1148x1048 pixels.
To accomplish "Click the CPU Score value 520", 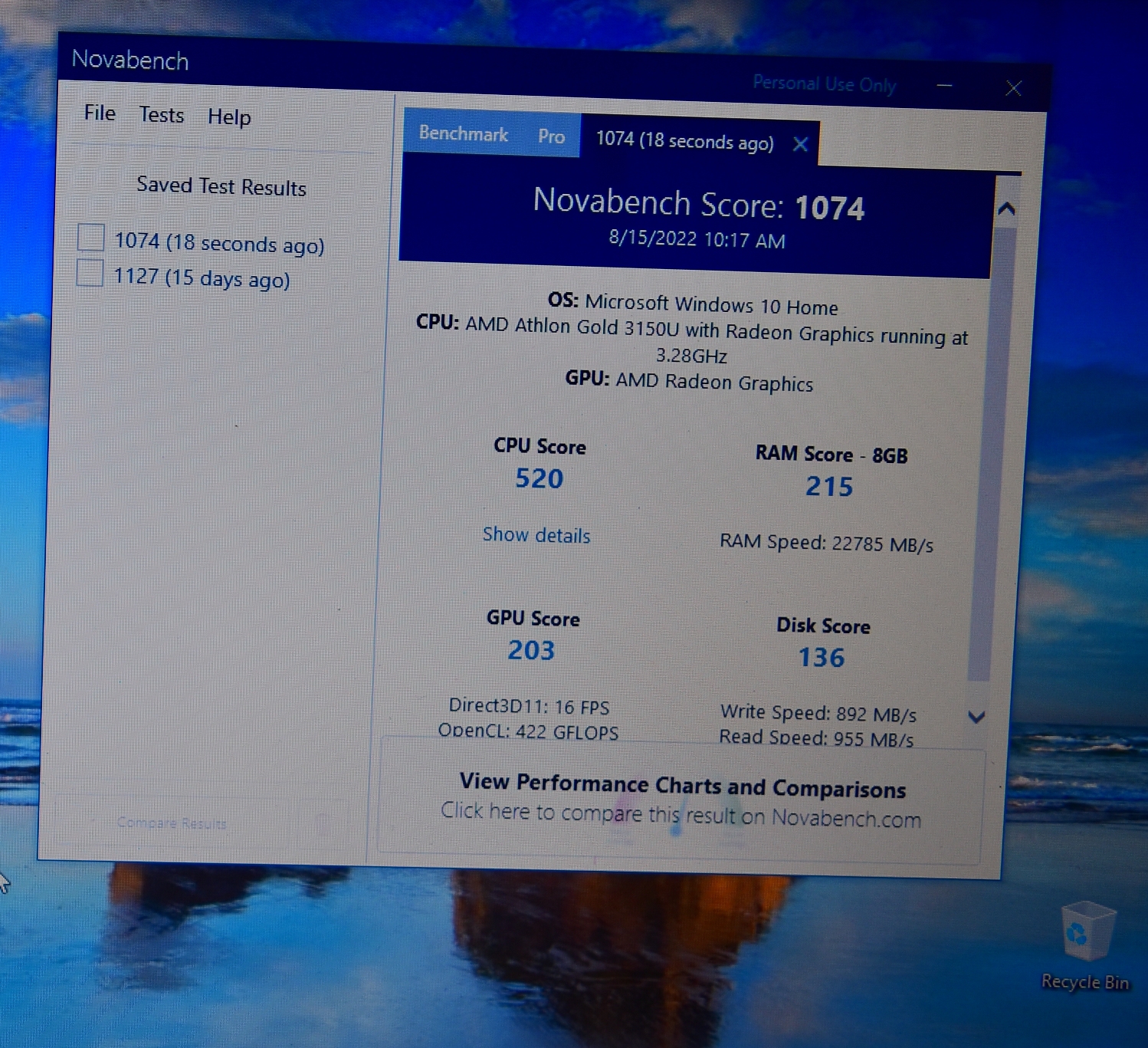I will click(539, 478).
